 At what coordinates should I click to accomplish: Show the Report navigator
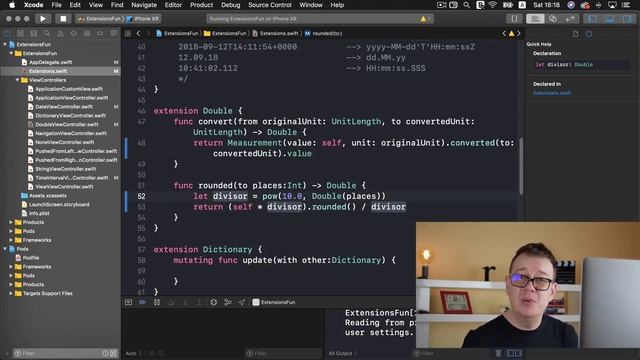pyautogui.click(x=113, y=34)
